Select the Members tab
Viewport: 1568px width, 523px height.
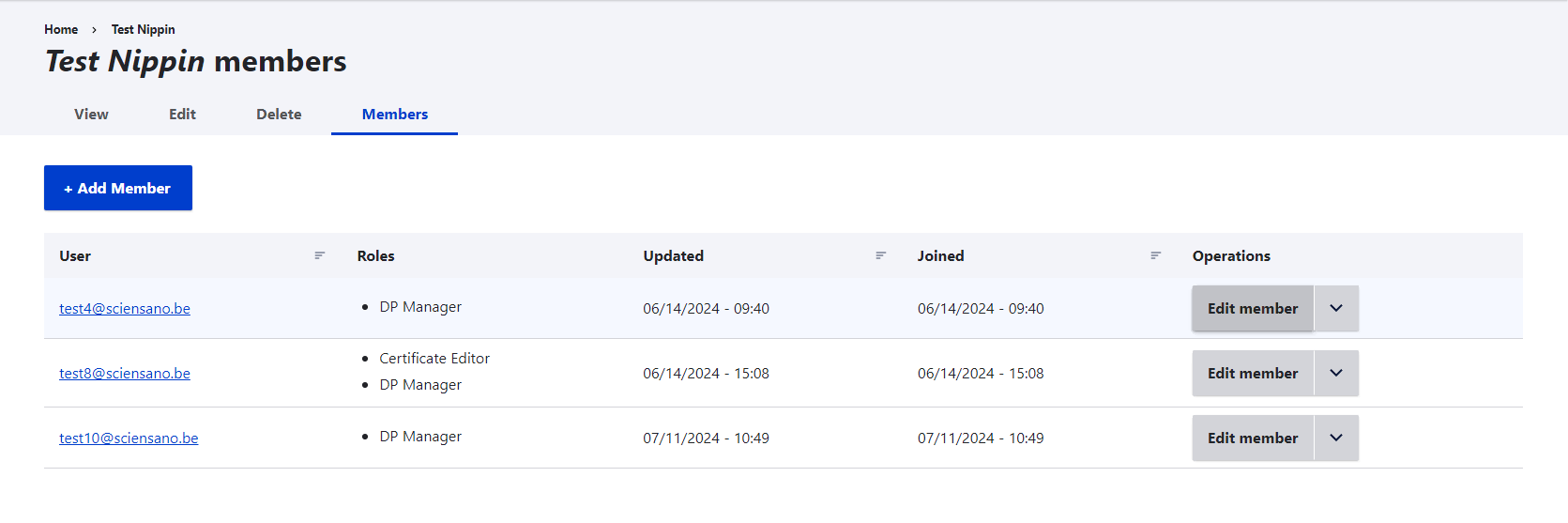pos(395,115)
